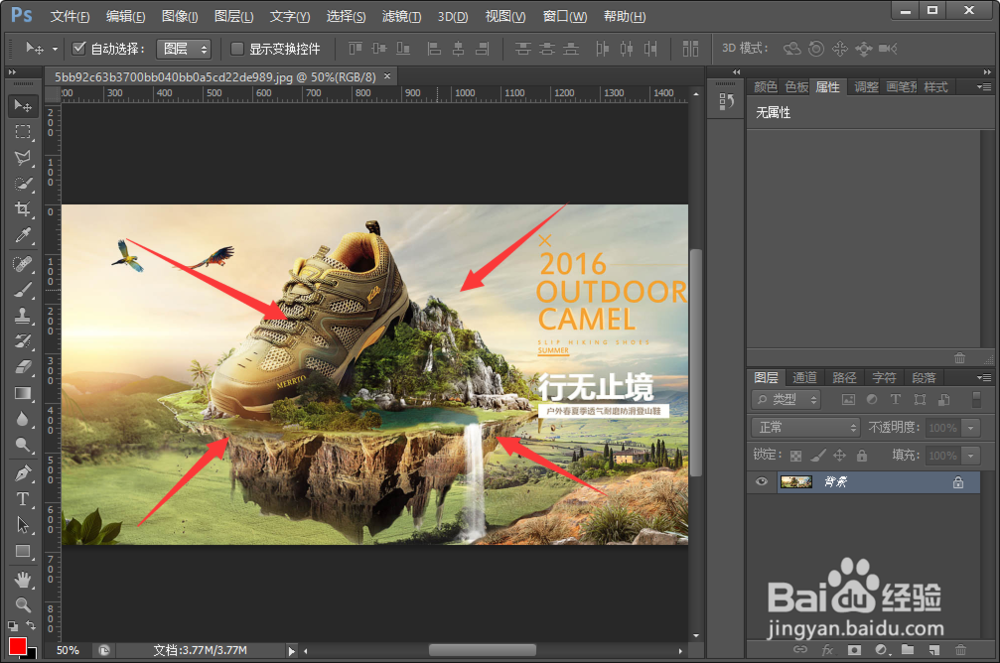1000x663 pixels.
Task: Select the Healing Brush tool
Action: tap(23, 263)
